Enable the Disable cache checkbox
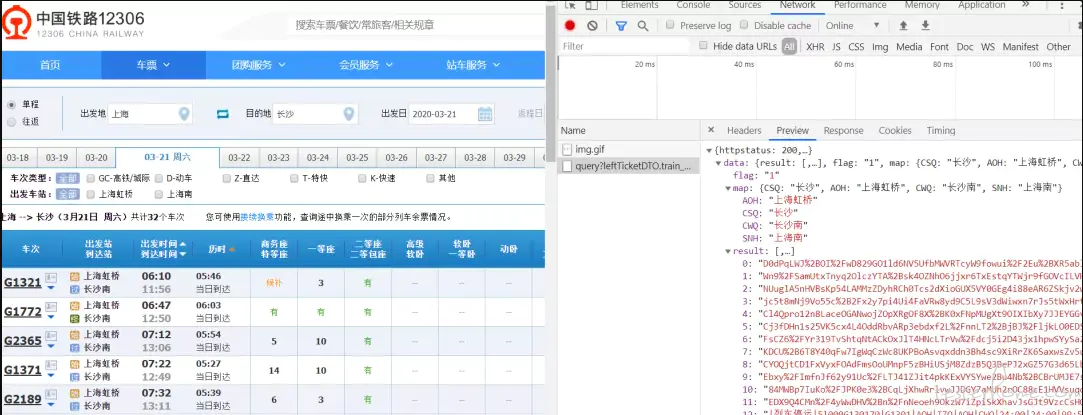 coord(744,25)
